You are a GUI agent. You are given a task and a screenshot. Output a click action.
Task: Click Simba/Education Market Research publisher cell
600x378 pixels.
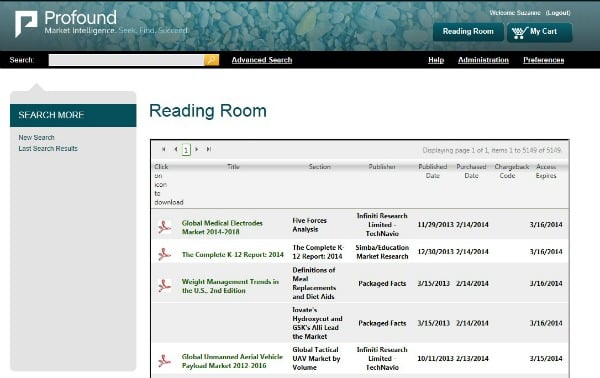pos(382,252)
